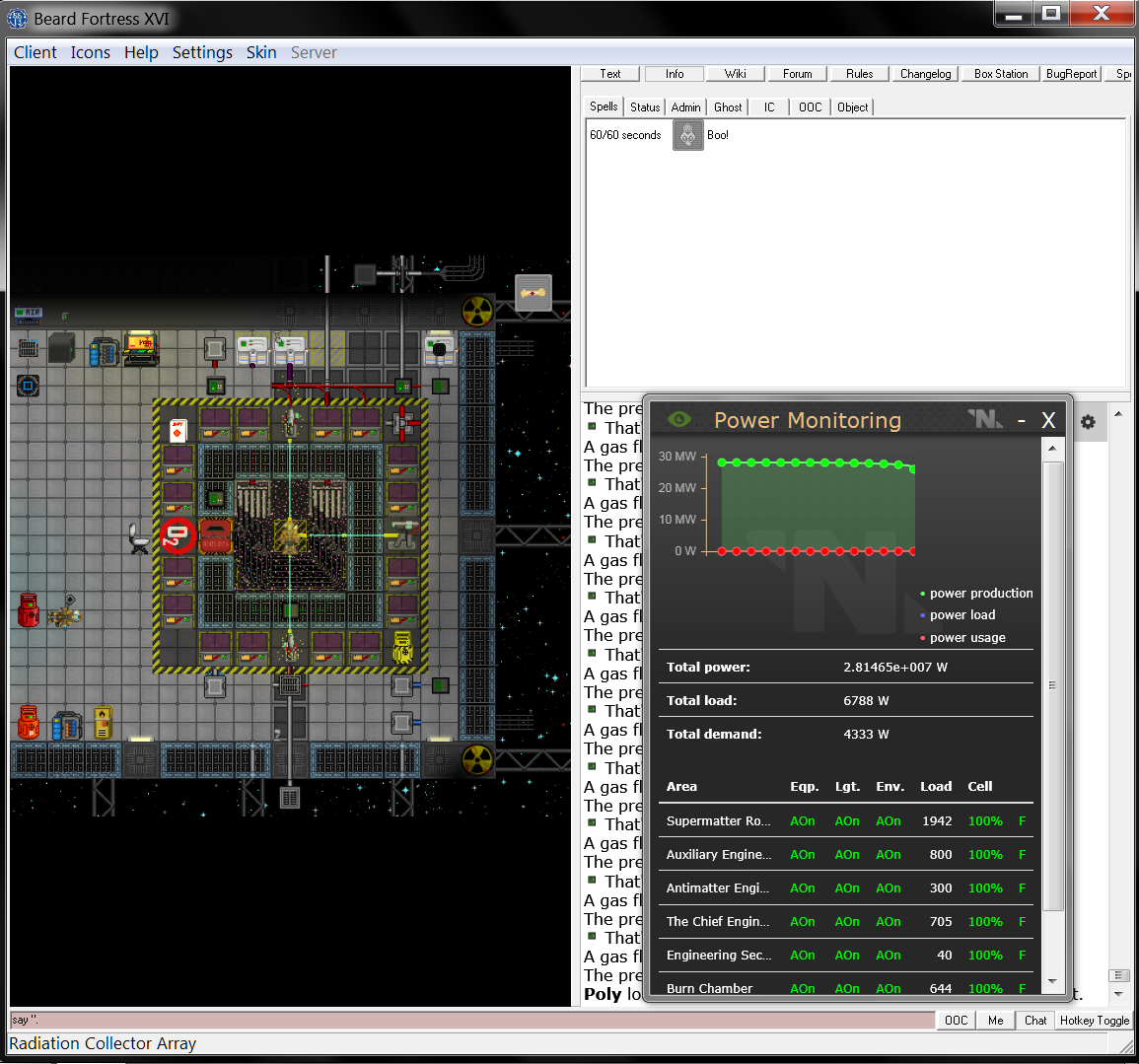Click the Chief Engin... area row
Image resolution: width=1139 pixels, height=1064 pixels.
pos(845,922)
